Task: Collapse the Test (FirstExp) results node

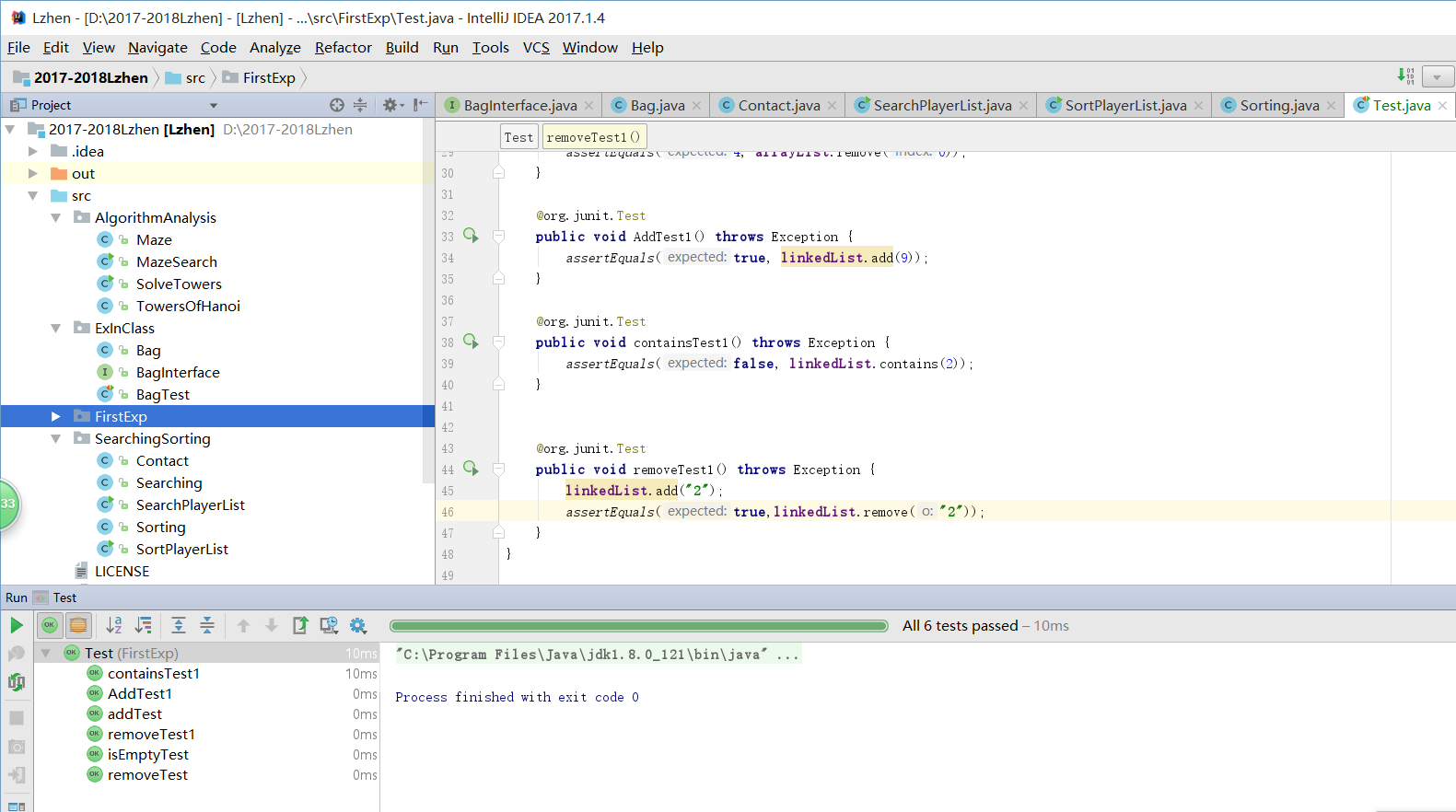Action: click(45, 653)
